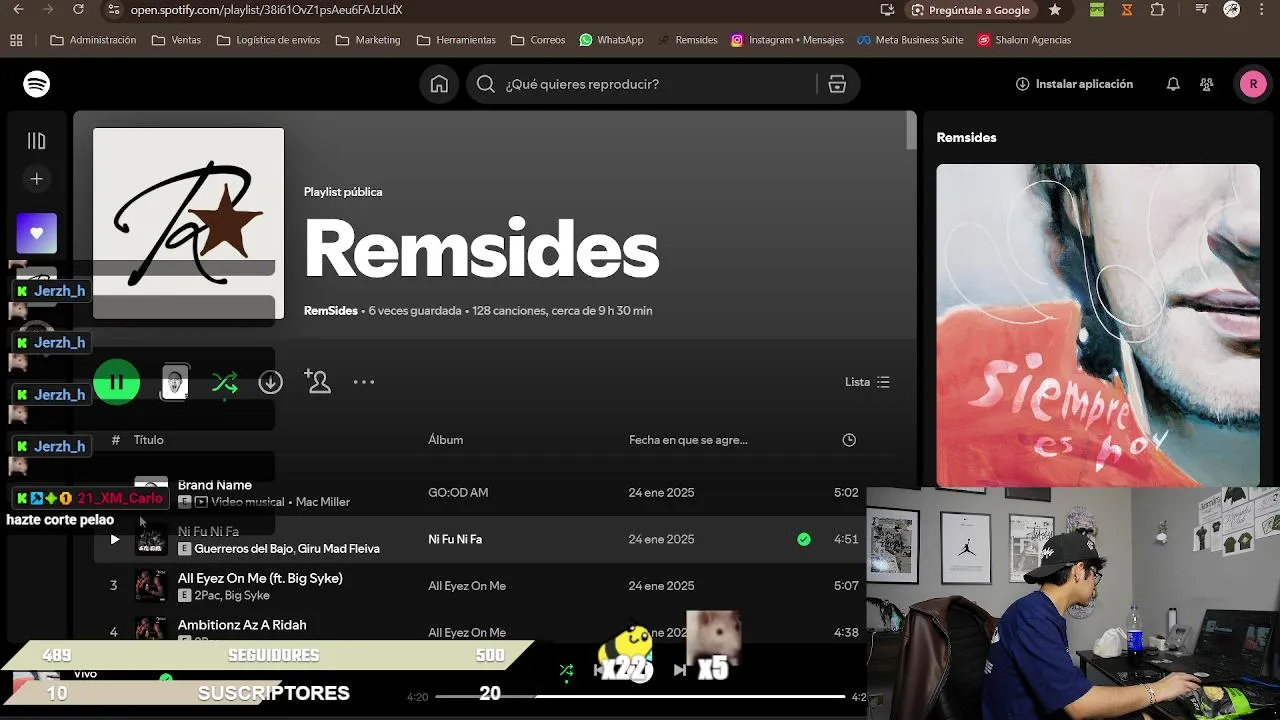The image size is (1280, 720).
Task: Bookmark this page with star icon
Action: [x=1055, y=10]
